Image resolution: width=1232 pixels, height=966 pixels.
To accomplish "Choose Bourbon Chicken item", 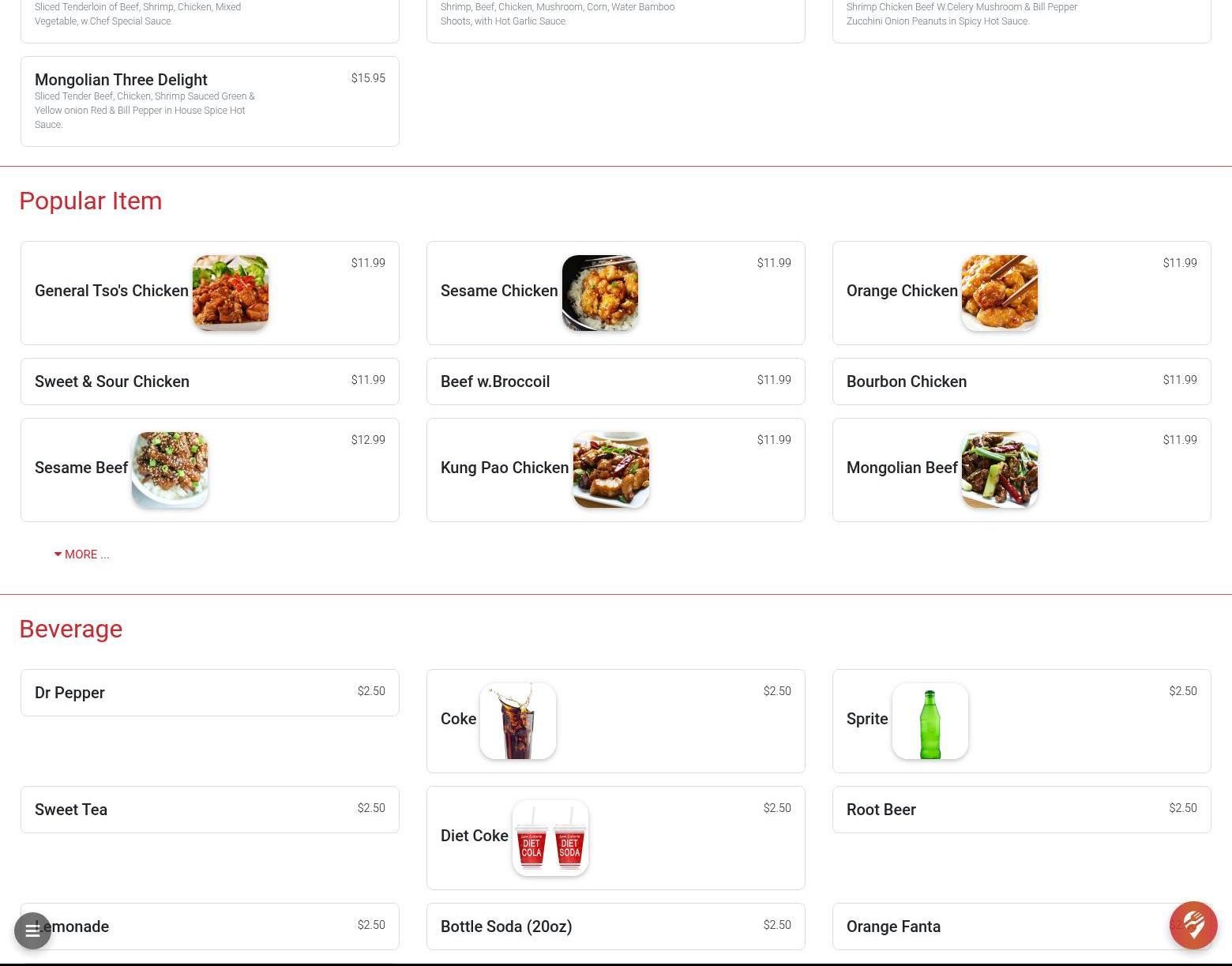I will [1022, 382].
